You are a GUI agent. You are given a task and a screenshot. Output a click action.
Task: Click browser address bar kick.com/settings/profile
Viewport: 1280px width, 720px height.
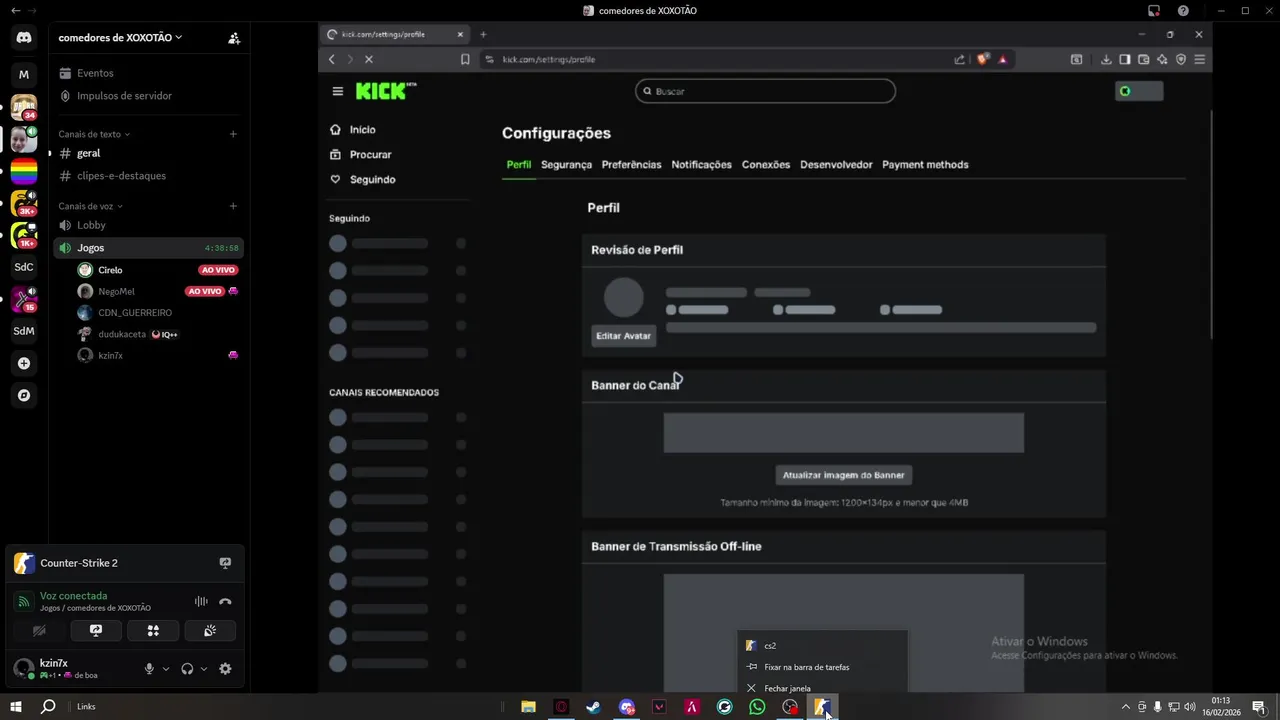[x=715, y=59]
